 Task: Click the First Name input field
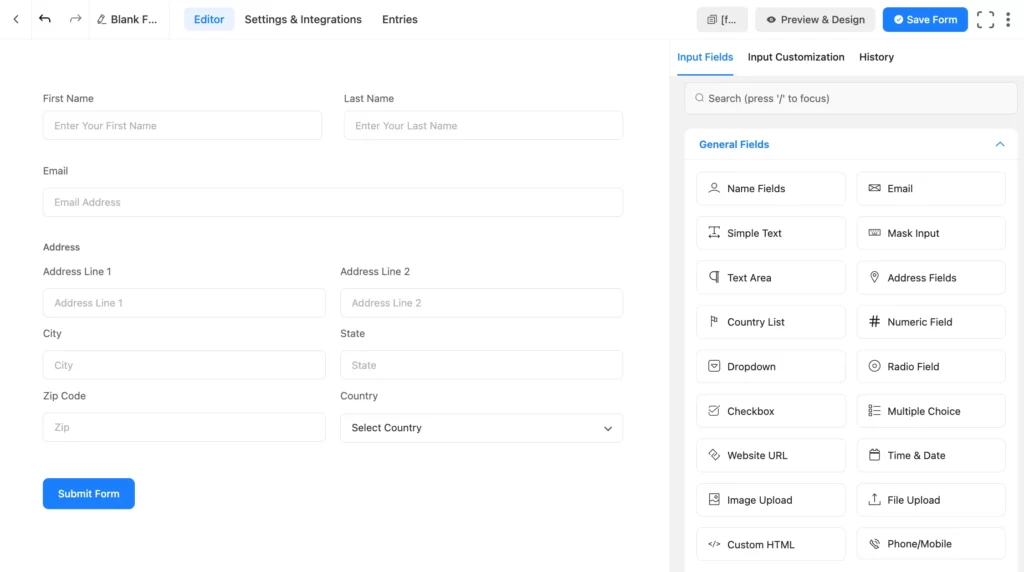[182, 125]
